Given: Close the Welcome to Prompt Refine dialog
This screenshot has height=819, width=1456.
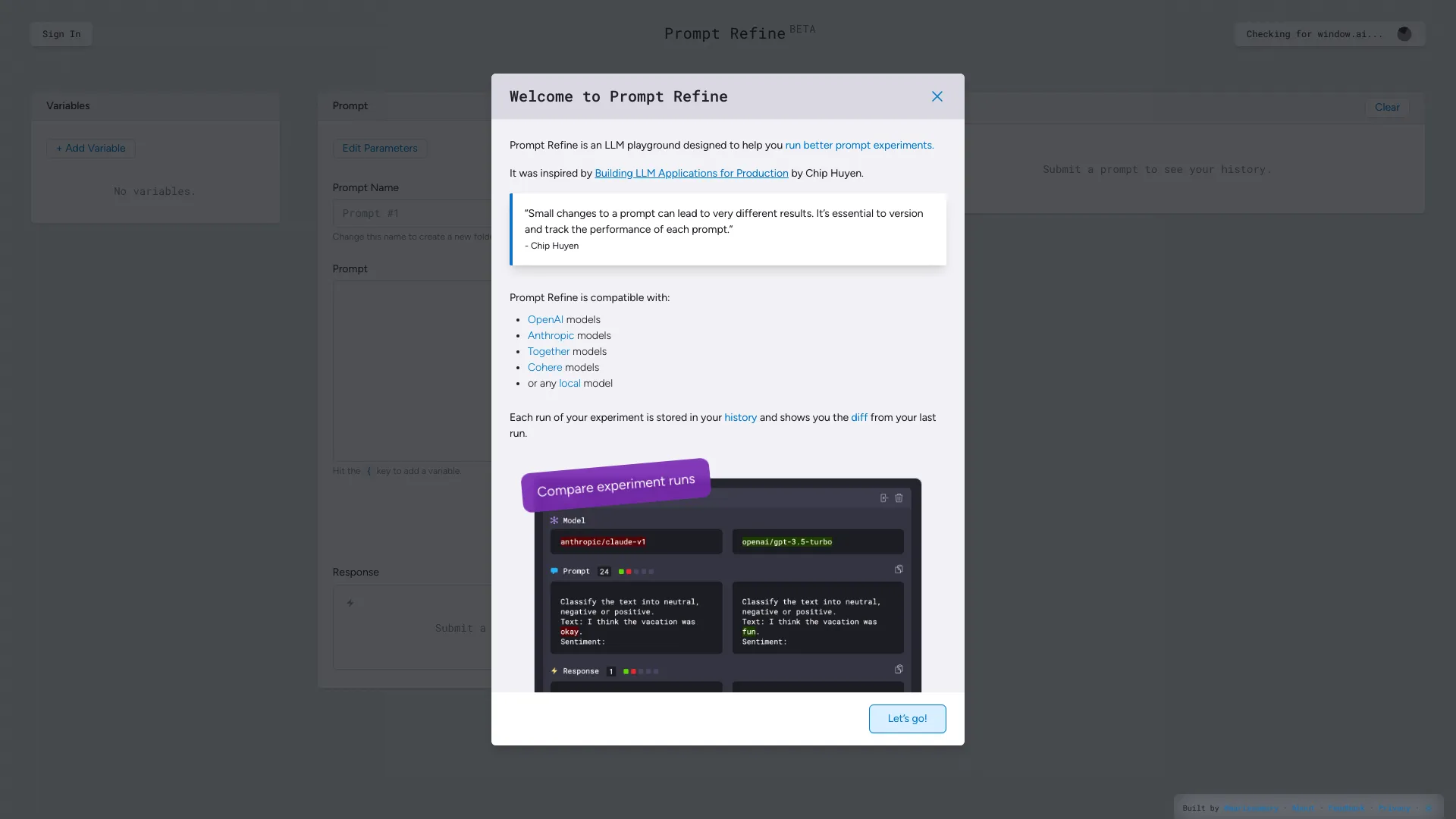Looking at the screenshot, I should pos(937,96).
